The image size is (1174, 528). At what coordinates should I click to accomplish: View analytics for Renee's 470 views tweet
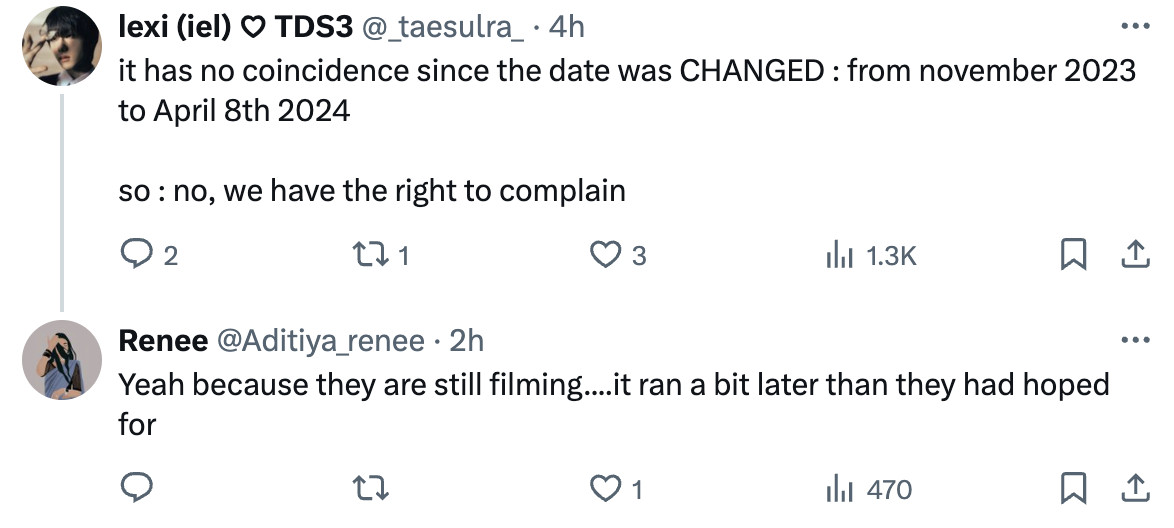coord(838,489)
